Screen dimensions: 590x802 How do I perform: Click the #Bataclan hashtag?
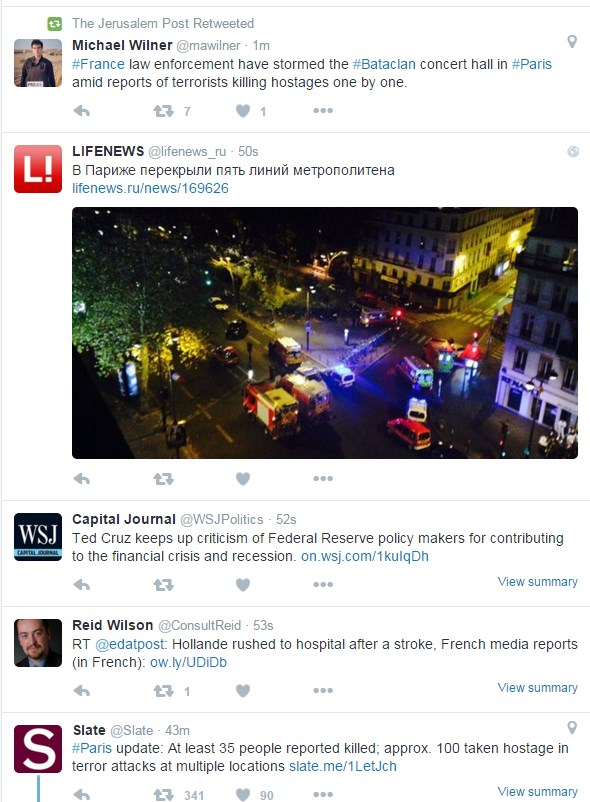coord(384,64)
